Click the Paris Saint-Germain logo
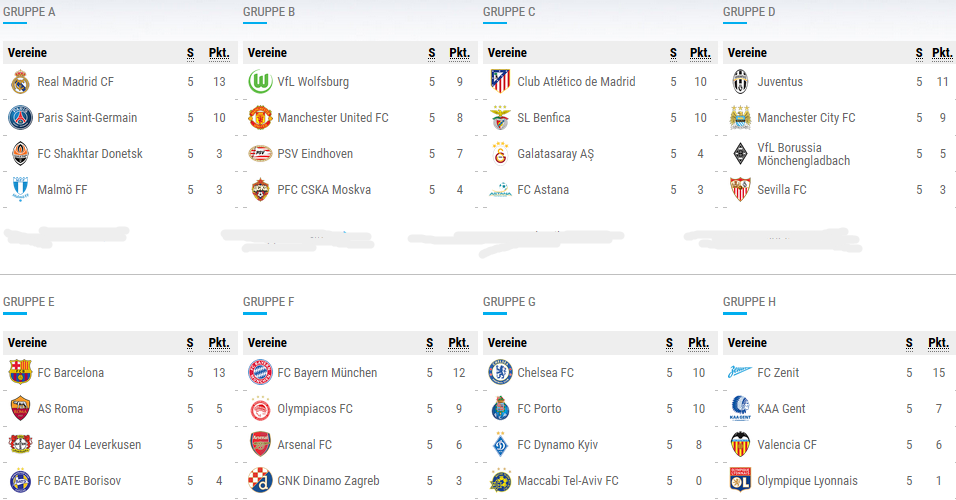Screen dimensions: 956x500 [20, 118]
